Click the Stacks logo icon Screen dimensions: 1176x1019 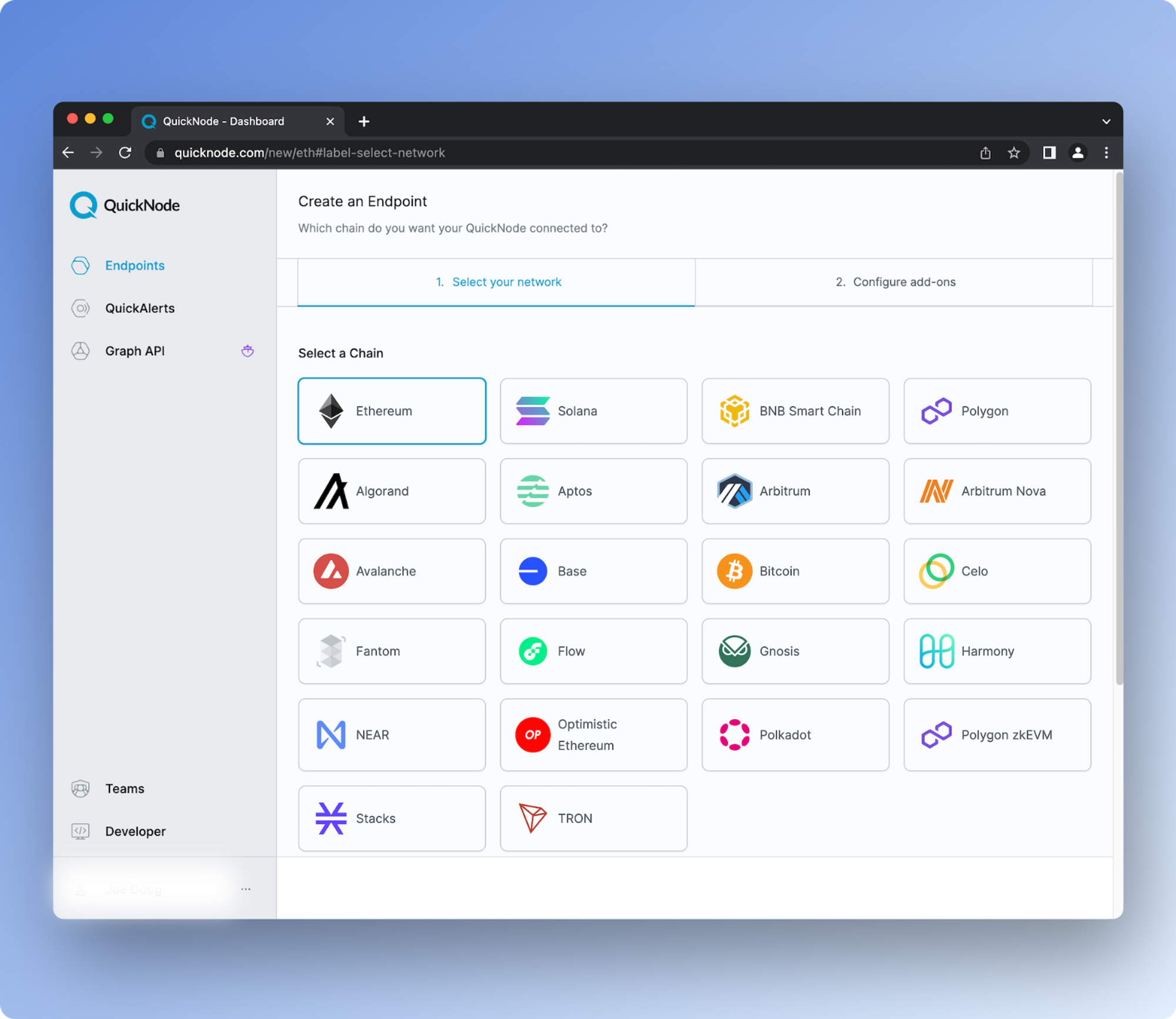tap(331, 818)
